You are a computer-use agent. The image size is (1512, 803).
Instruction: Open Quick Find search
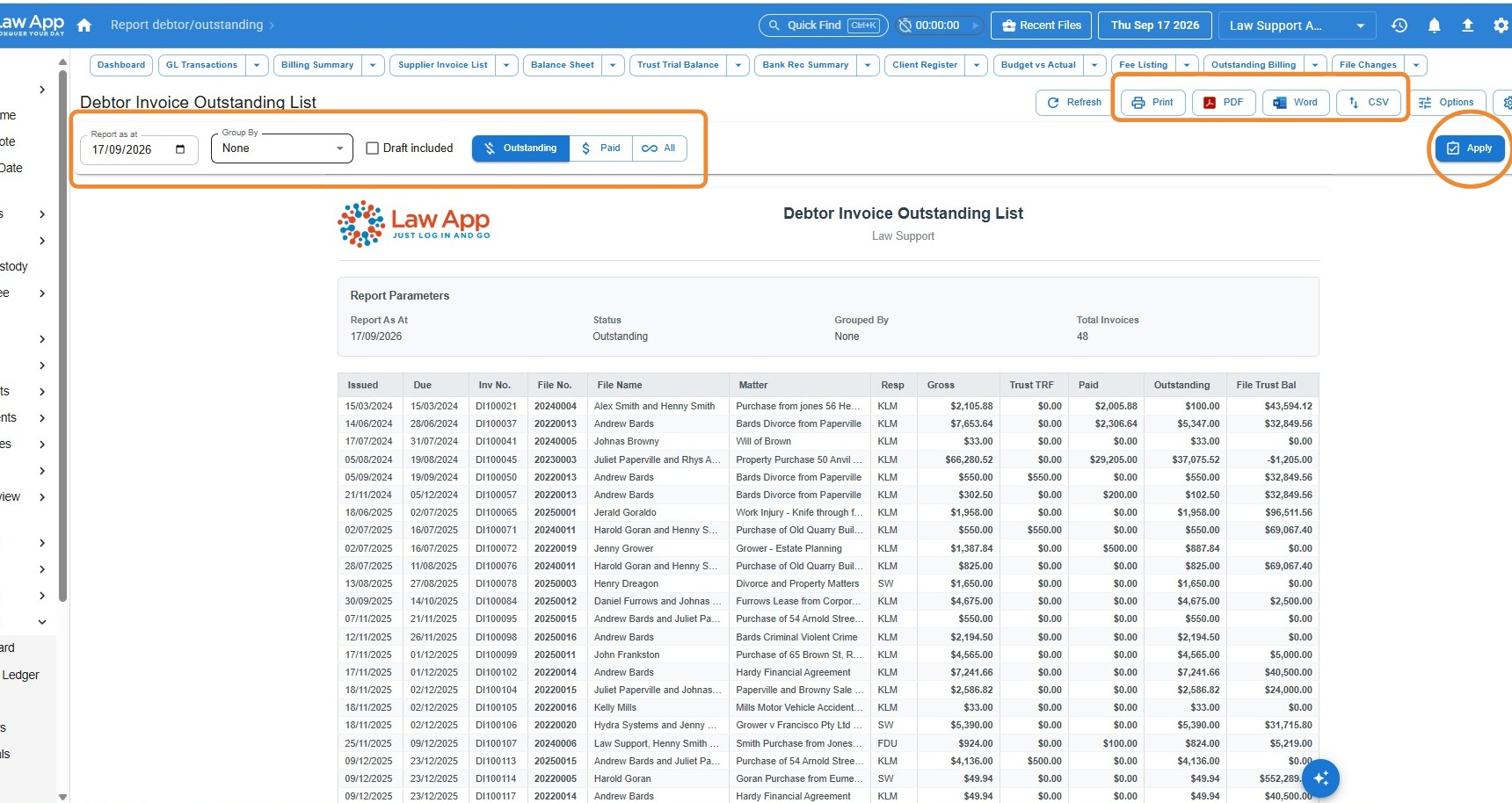pos(824,25)
